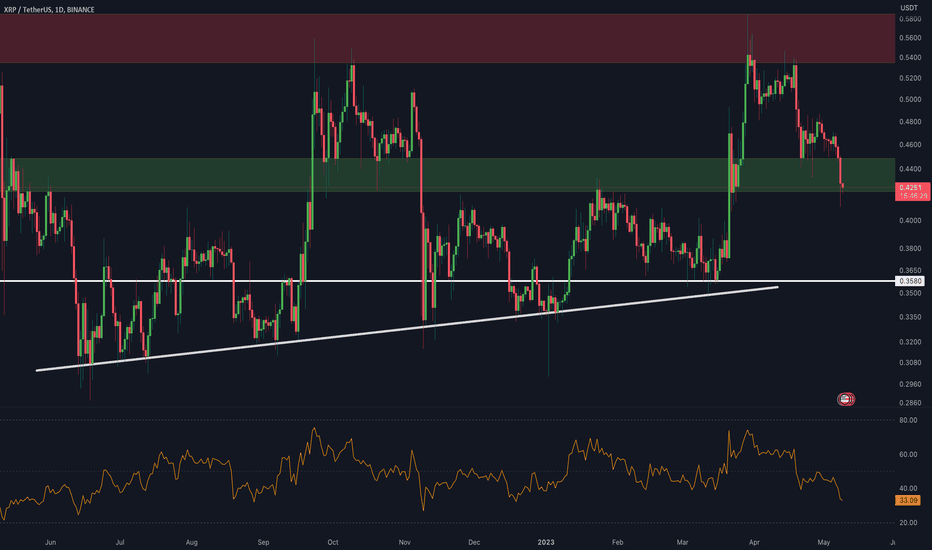Screen dimensions: 932x550
Task: Click the Mar date label on time axis
Action: [682, 542]
